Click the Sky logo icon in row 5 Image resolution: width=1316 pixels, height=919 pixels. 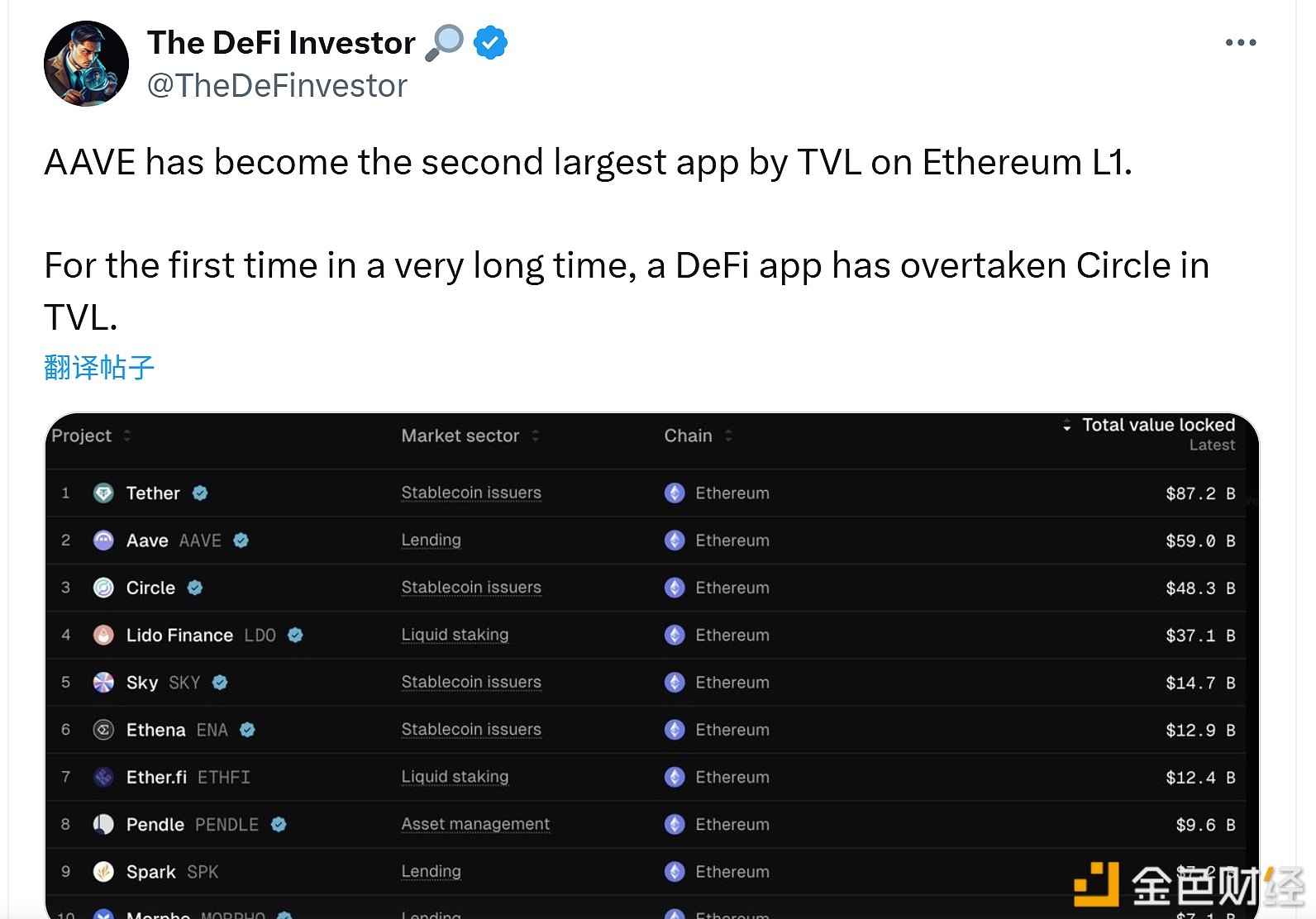pos(103,683)
